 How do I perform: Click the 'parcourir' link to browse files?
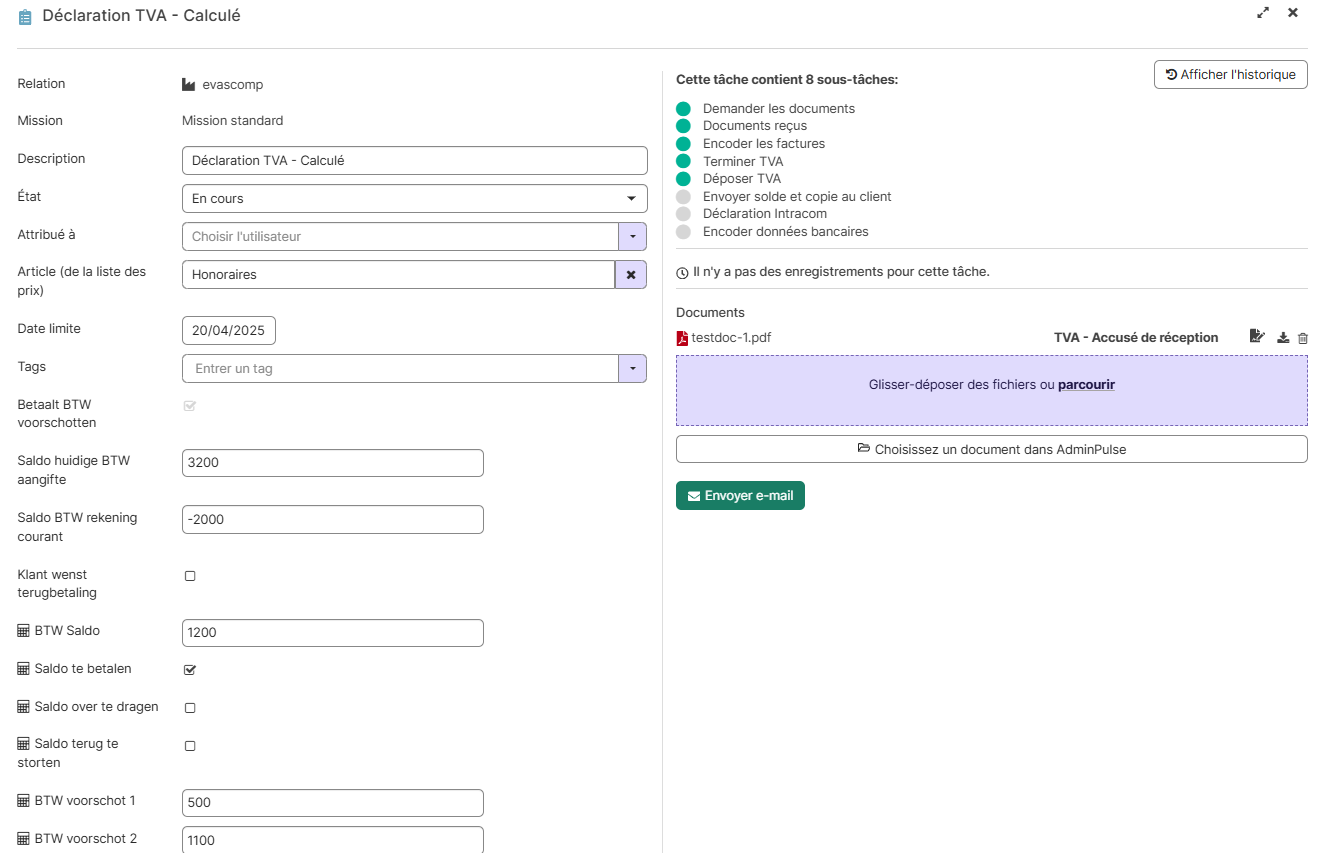1086,385
